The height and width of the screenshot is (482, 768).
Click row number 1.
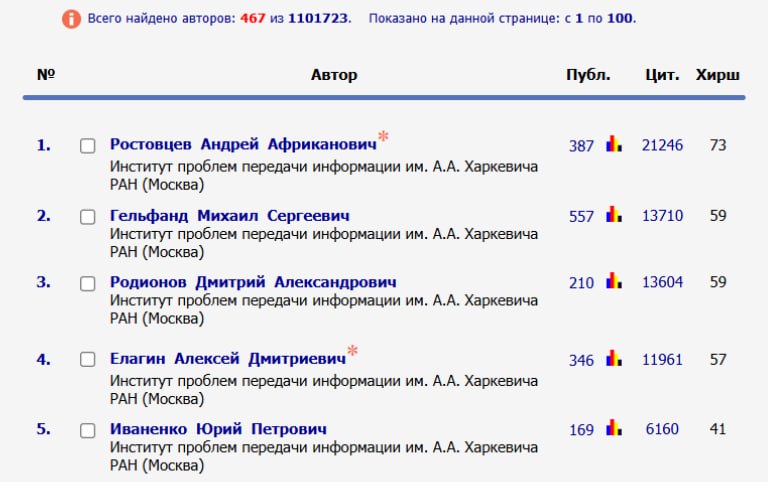(44, 145)
